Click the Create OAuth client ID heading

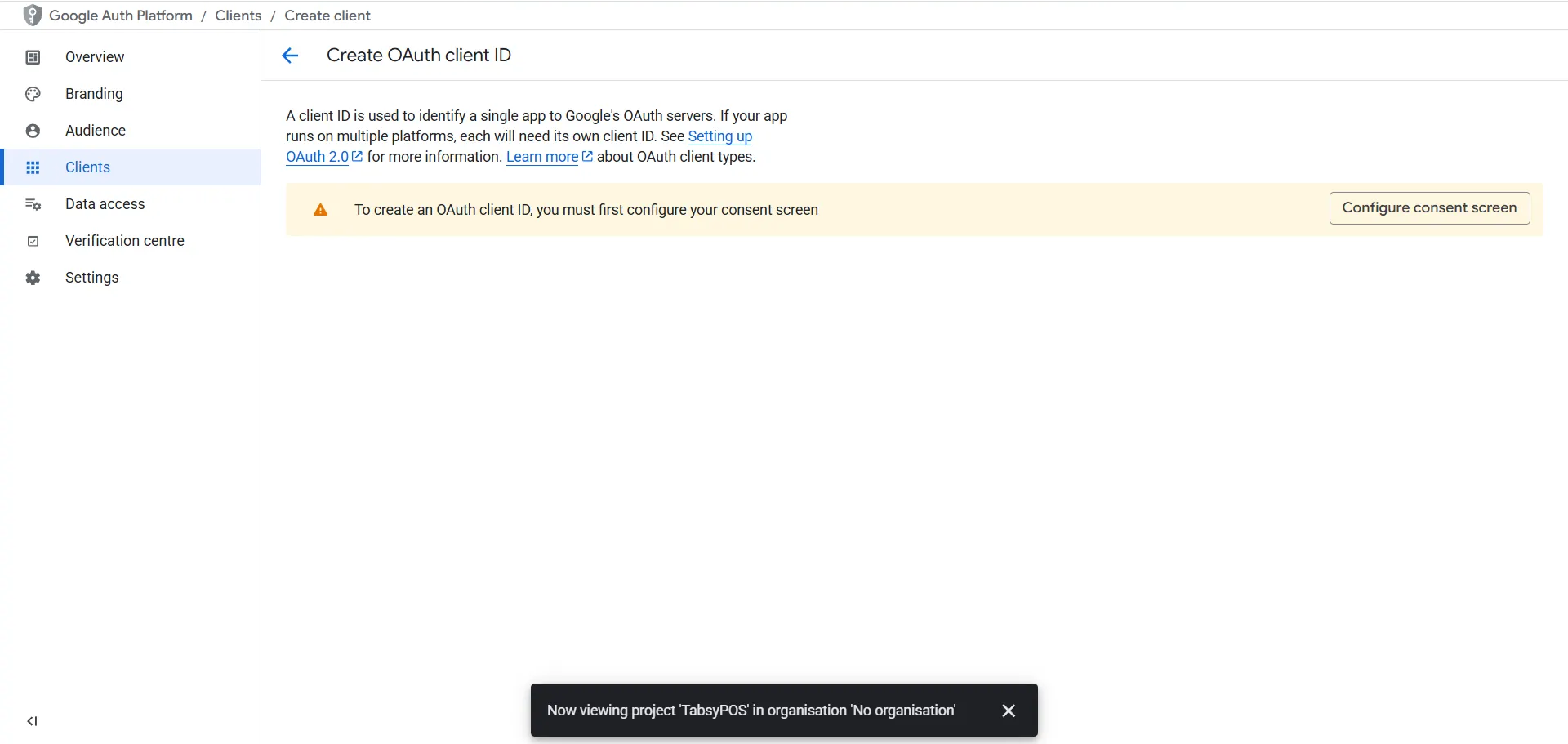pyautogui.click(x=419, y=56)
